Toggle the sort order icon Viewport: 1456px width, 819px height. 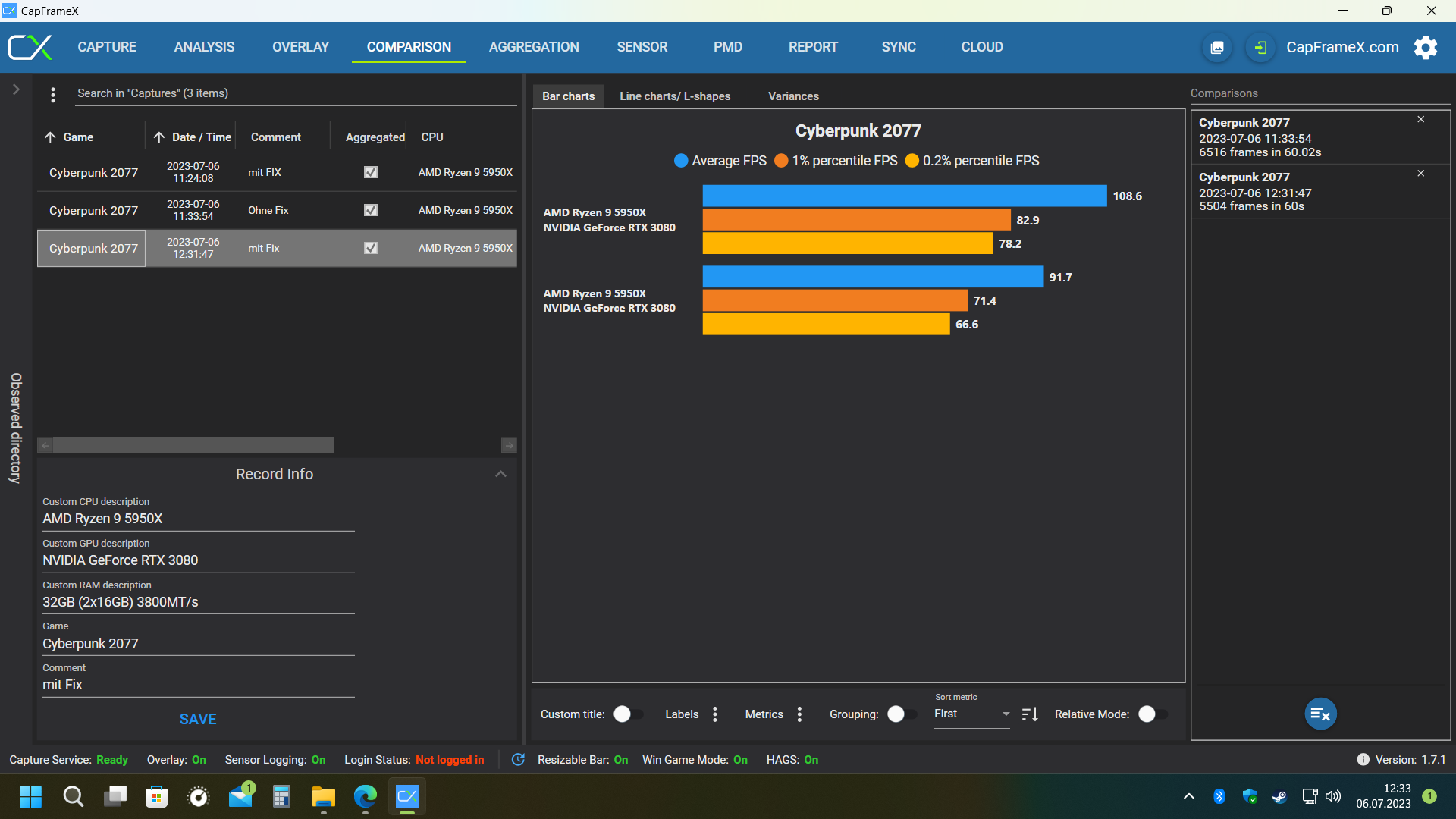[x=1030, y=714]
